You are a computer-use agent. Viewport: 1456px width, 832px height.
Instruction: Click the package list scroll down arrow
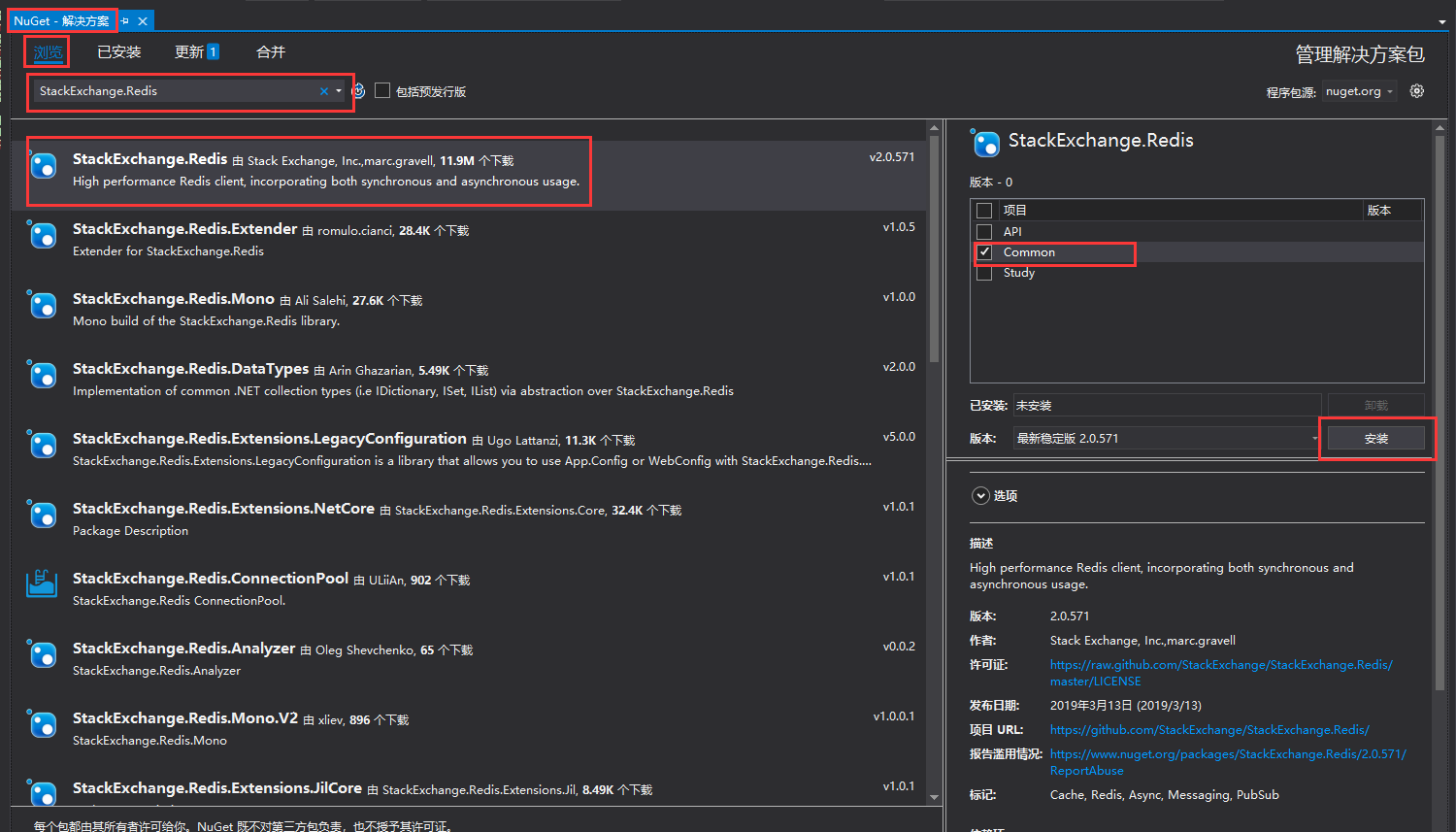pos(934,797)
